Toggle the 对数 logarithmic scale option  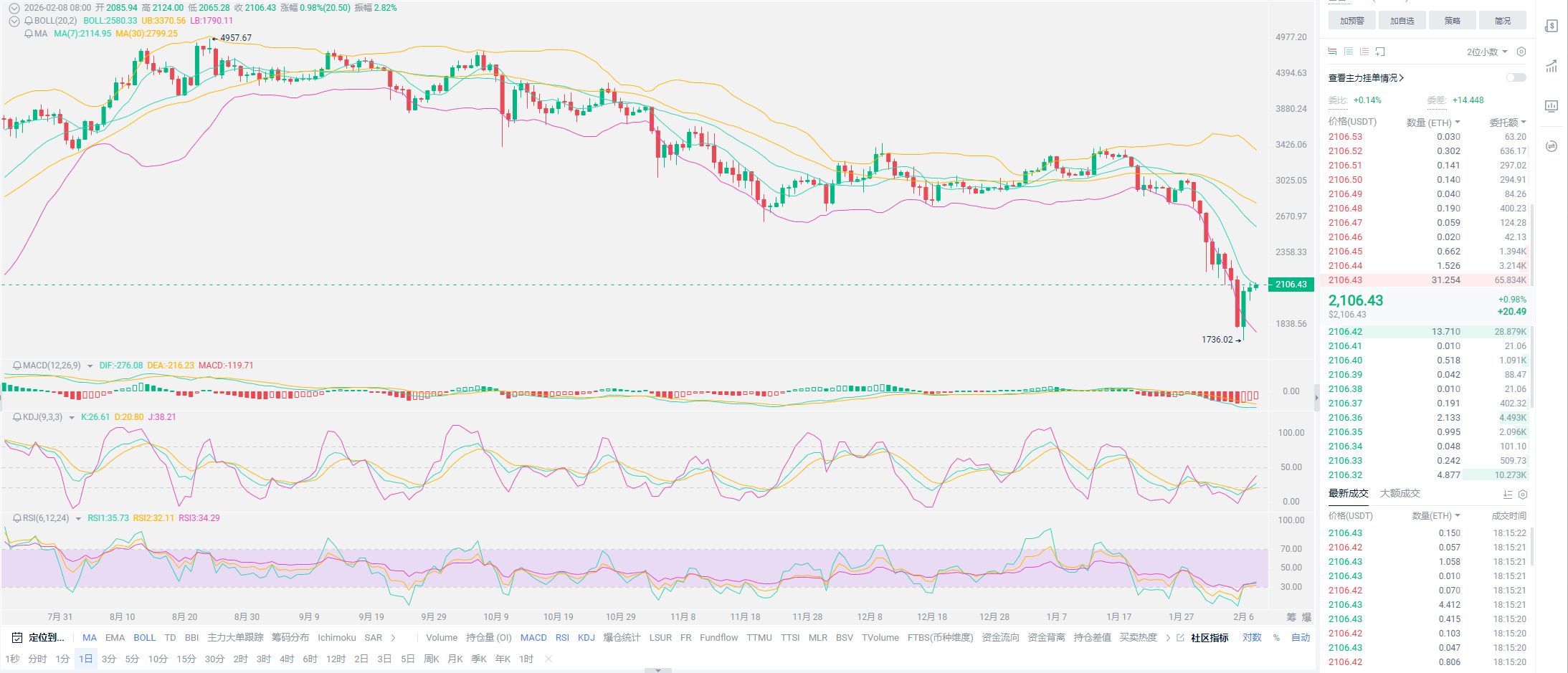(1252, 637)
